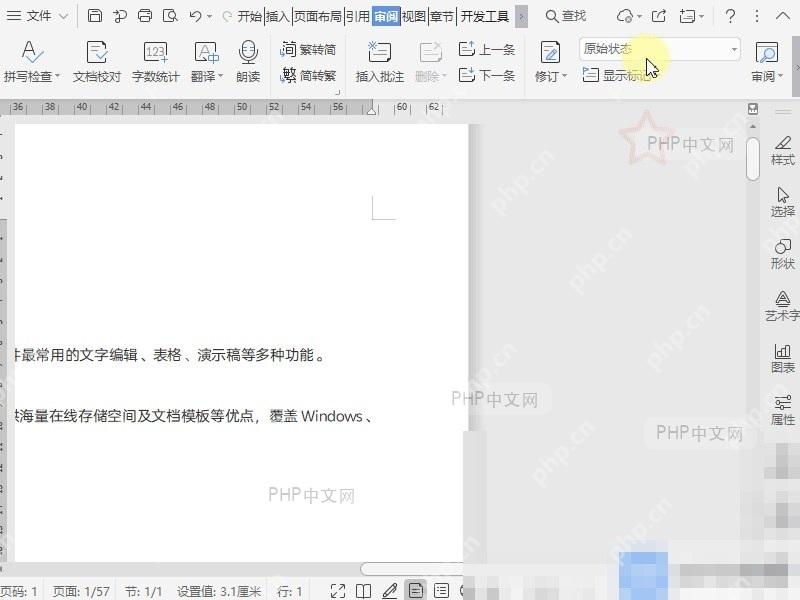Open the 图表 chart sidebar panel

point(783,359)
